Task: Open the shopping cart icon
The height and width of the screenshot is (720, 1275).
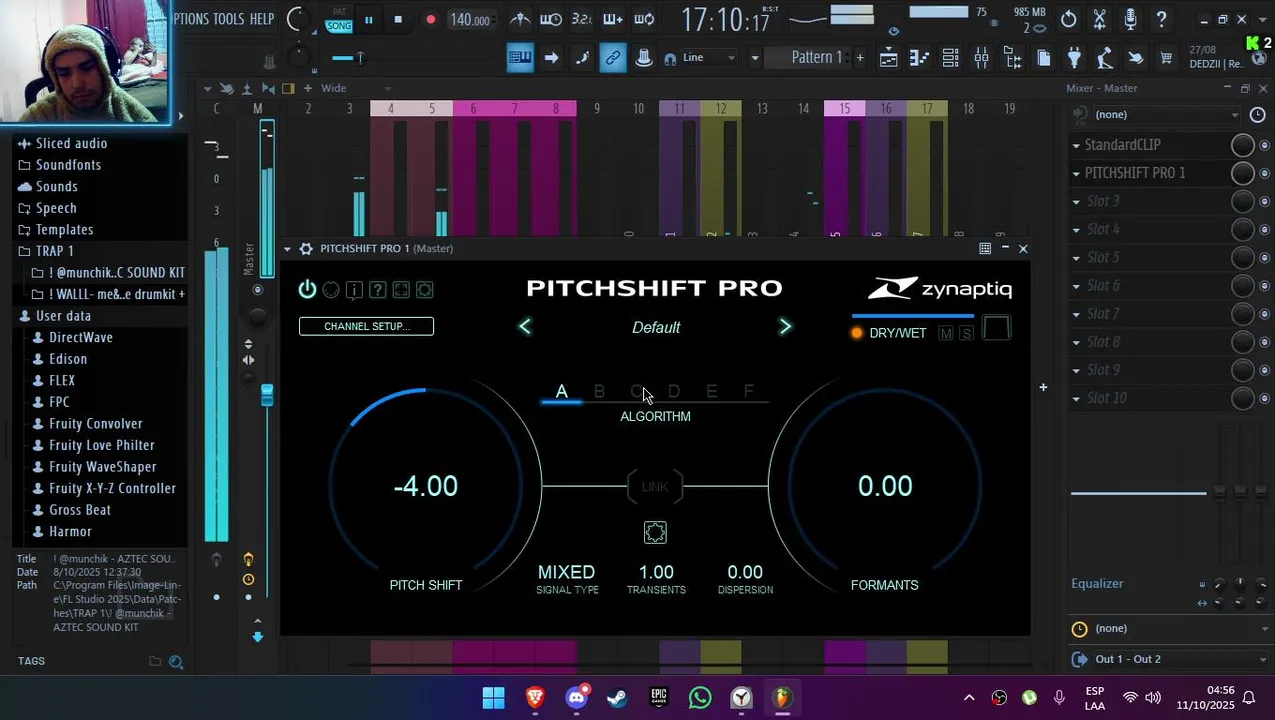Action: tap(1166, 58)
